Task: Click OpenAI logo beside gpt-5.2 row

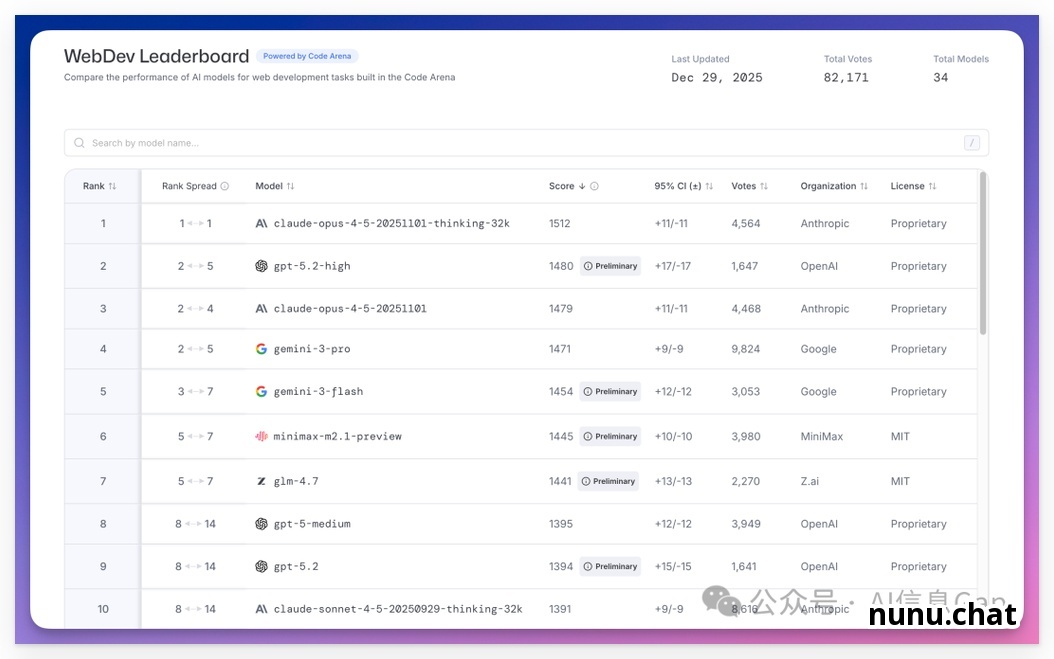Action: tap(261, 566)
